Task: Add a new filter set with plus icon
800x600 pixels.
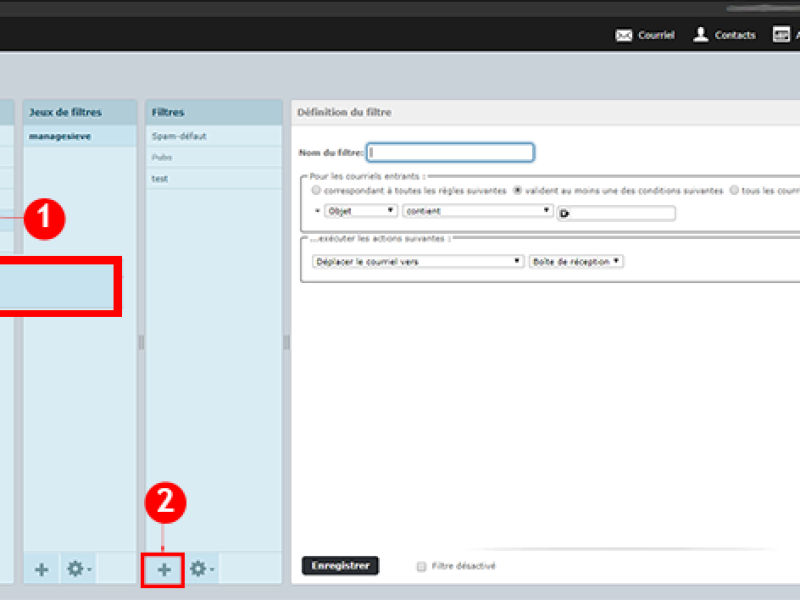Action: pyautogui.click(x=42, y=569)
